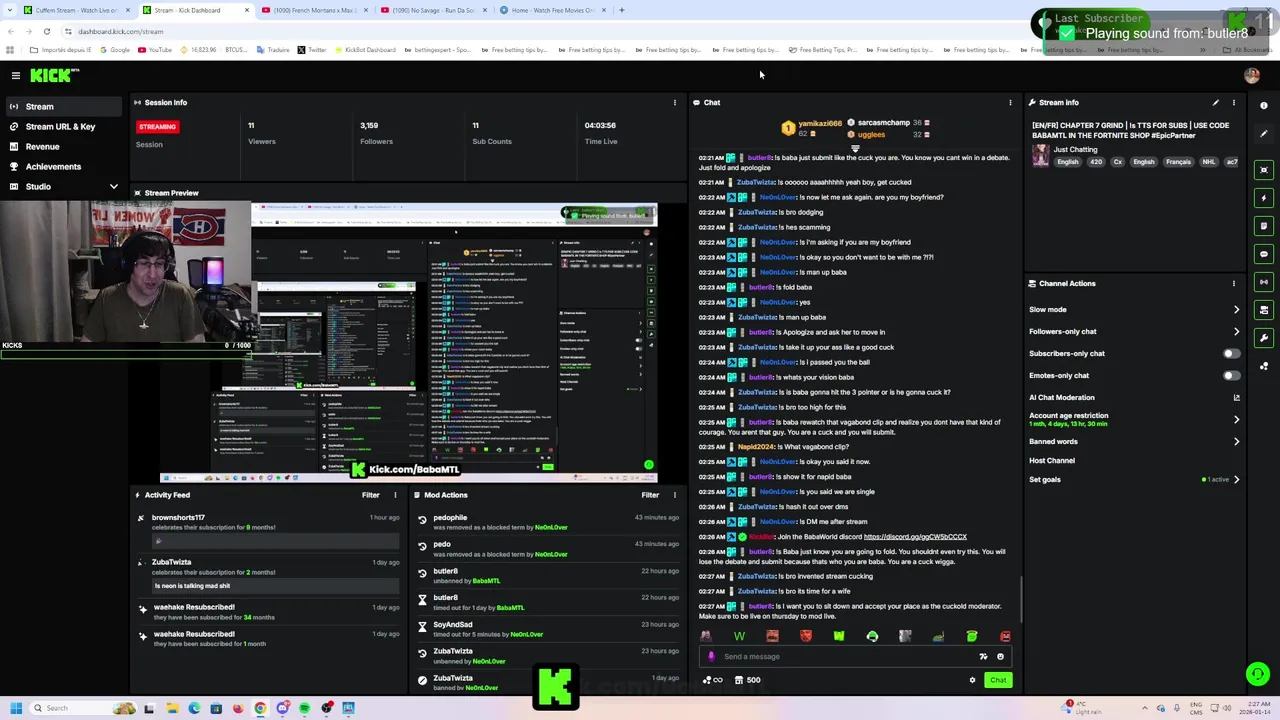Viewport: 1280px width, 720px height.
Task: Open weather widget showing Light rain
Action: tap(1083, 708)
